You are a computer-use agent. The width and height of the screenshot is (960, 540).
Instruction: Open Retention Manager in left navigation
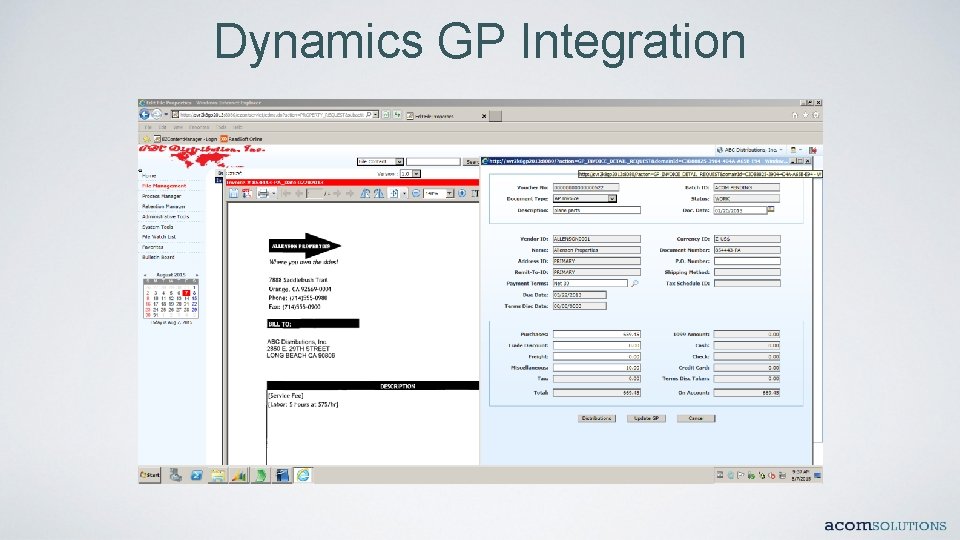163,207
